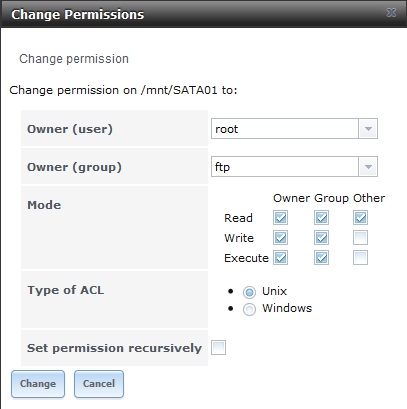Uncheck the Group Write checkbox
407x409 pixels.
click(321, 238)
